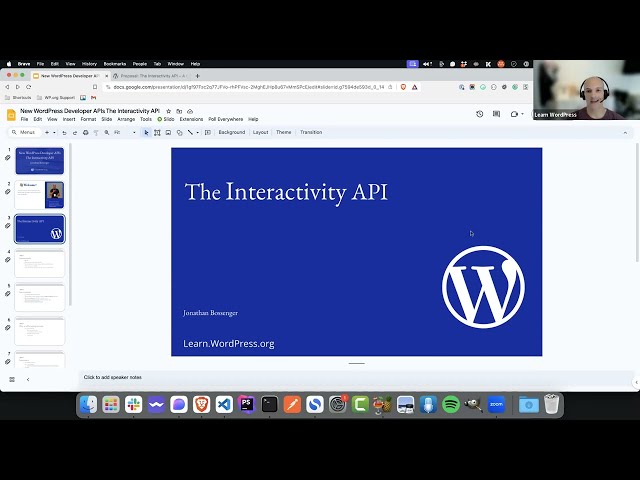640x480 pixels.
Task: Click the Learn.WordPress.org text on slide
Action: coord(229,344)
